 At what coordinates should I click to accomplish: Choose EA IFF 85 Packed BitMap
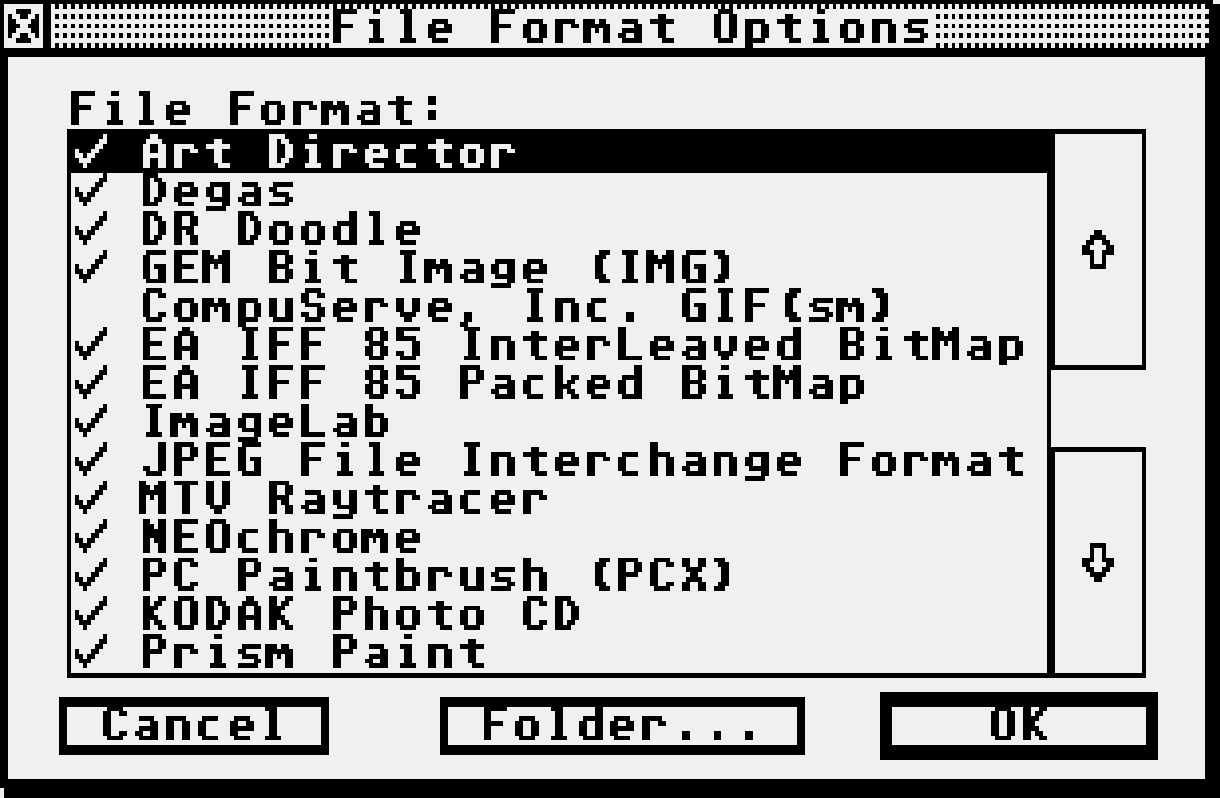tap(560, 383)
